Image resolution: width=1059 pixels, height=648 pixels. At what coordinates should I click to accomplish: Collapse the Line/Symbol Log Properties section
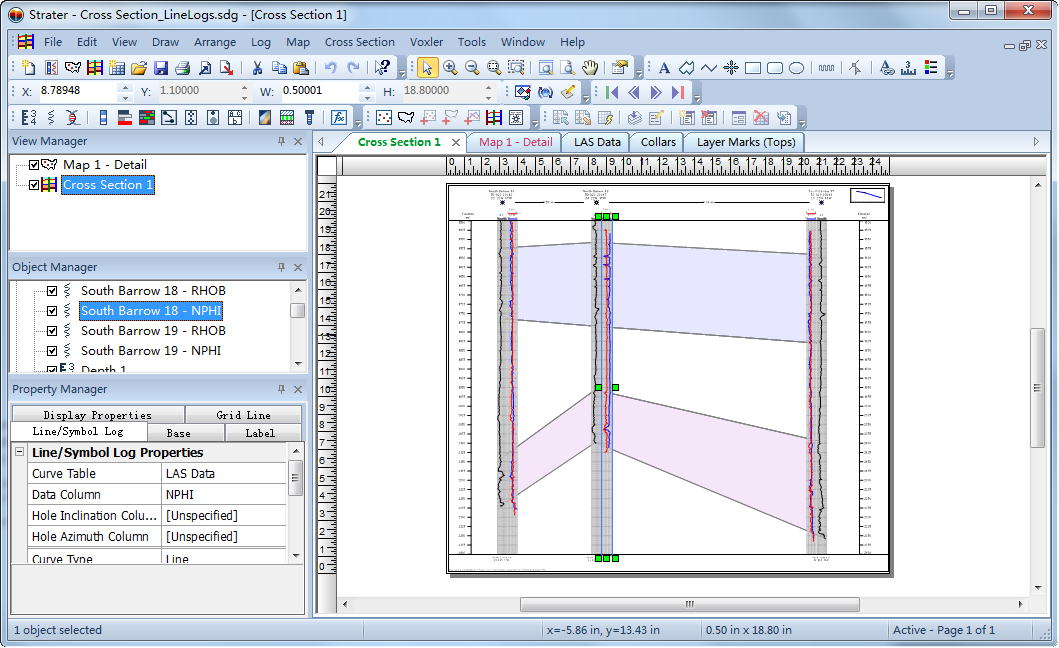pyautogui.click(x=19, y=453)
